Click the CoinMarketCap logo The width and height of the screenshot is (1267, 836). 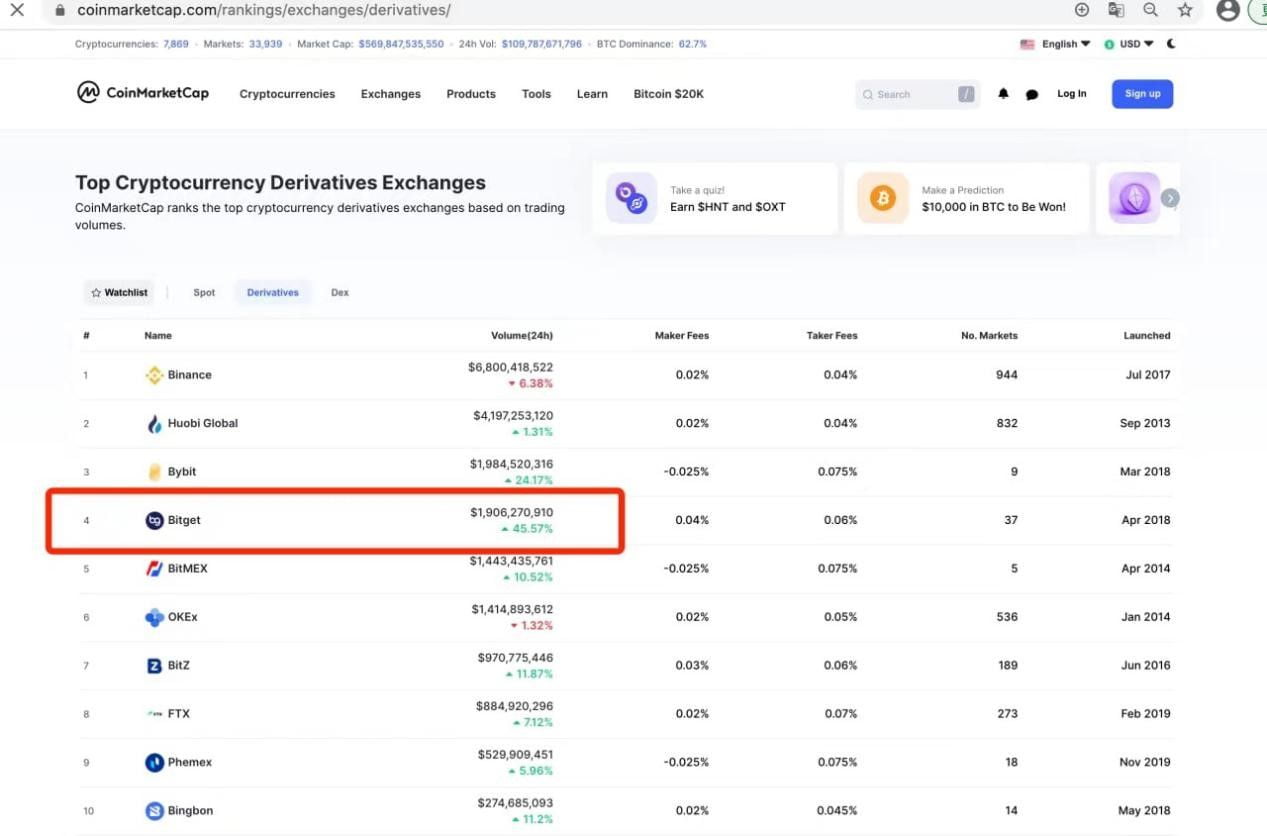143,93
